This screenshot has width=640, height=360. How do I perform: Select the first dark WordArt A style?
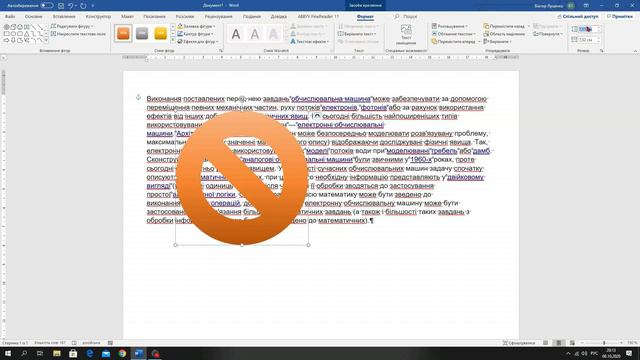tap(236, 34)
